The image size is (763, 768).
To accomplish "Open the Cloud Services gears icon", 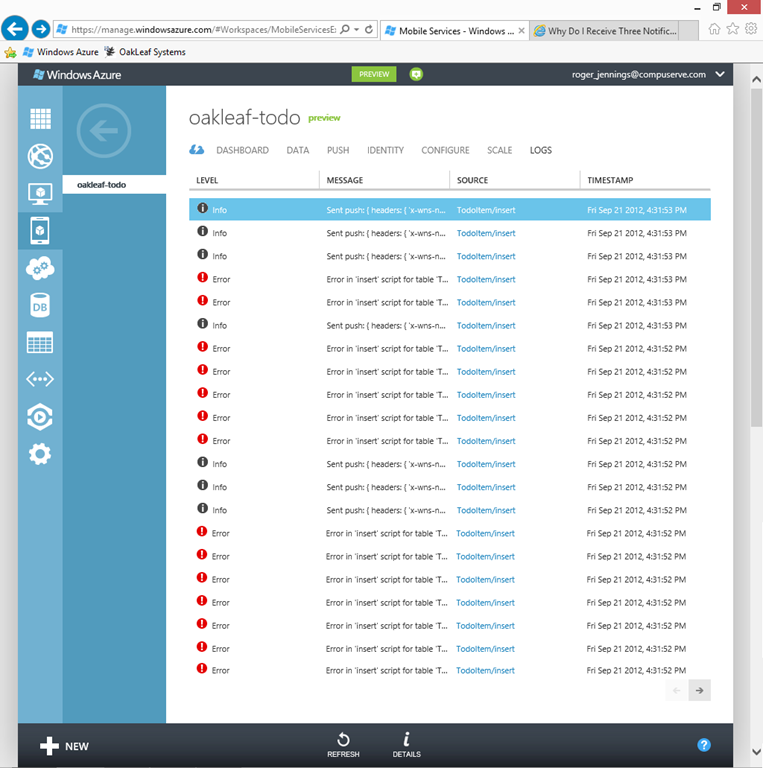I will (x=40, y=268).
